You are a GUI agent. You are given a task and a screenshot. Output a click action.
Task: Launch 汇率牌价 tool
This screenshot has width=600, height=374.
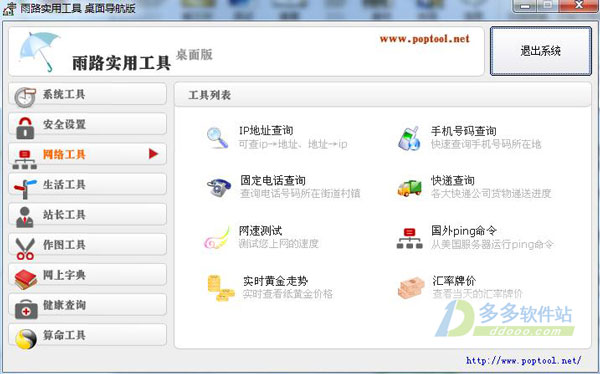pyautogui.click(x=454, y=281)
